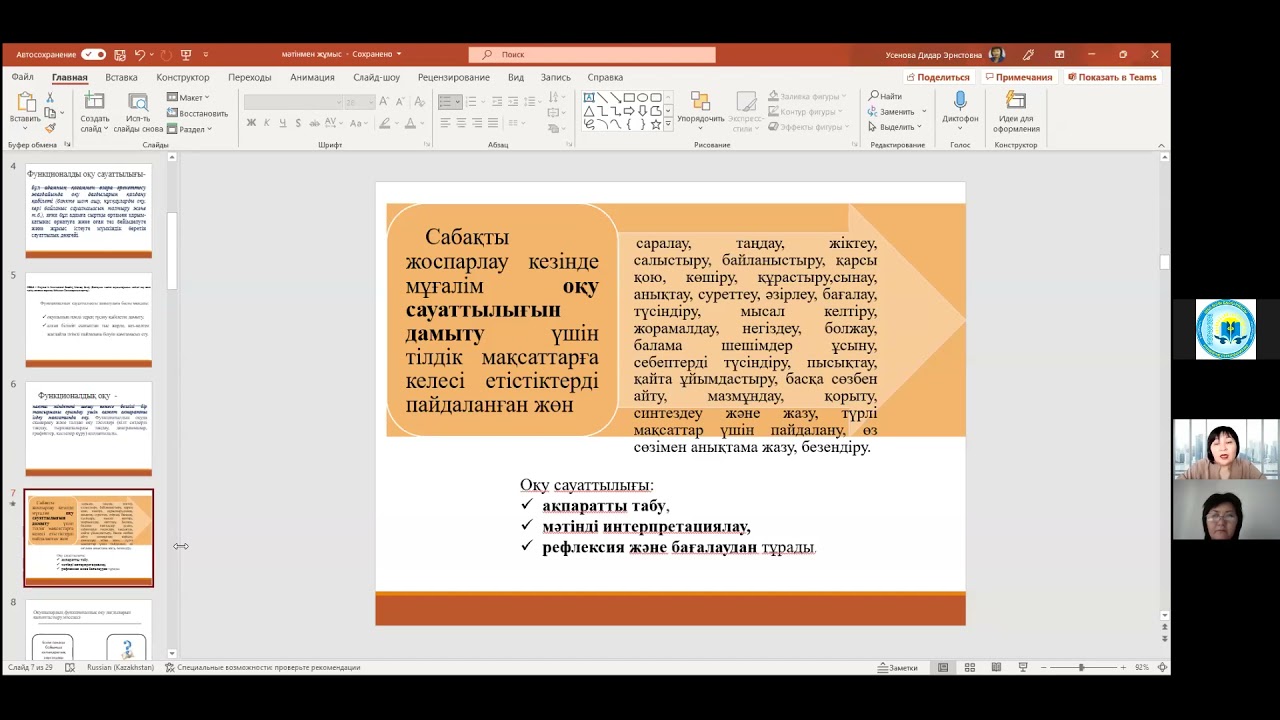Click the Undo arrow in quick access toolbar
Screen dimensions: 1280x720
click(x=140, y=54)
